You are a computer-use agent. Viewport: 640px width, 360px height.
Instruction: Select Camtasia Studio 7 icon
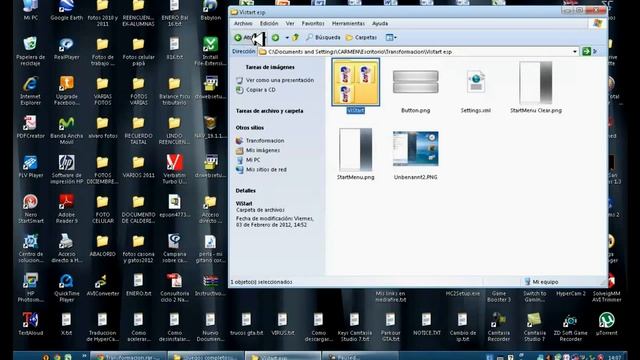[x=534, y=327]
